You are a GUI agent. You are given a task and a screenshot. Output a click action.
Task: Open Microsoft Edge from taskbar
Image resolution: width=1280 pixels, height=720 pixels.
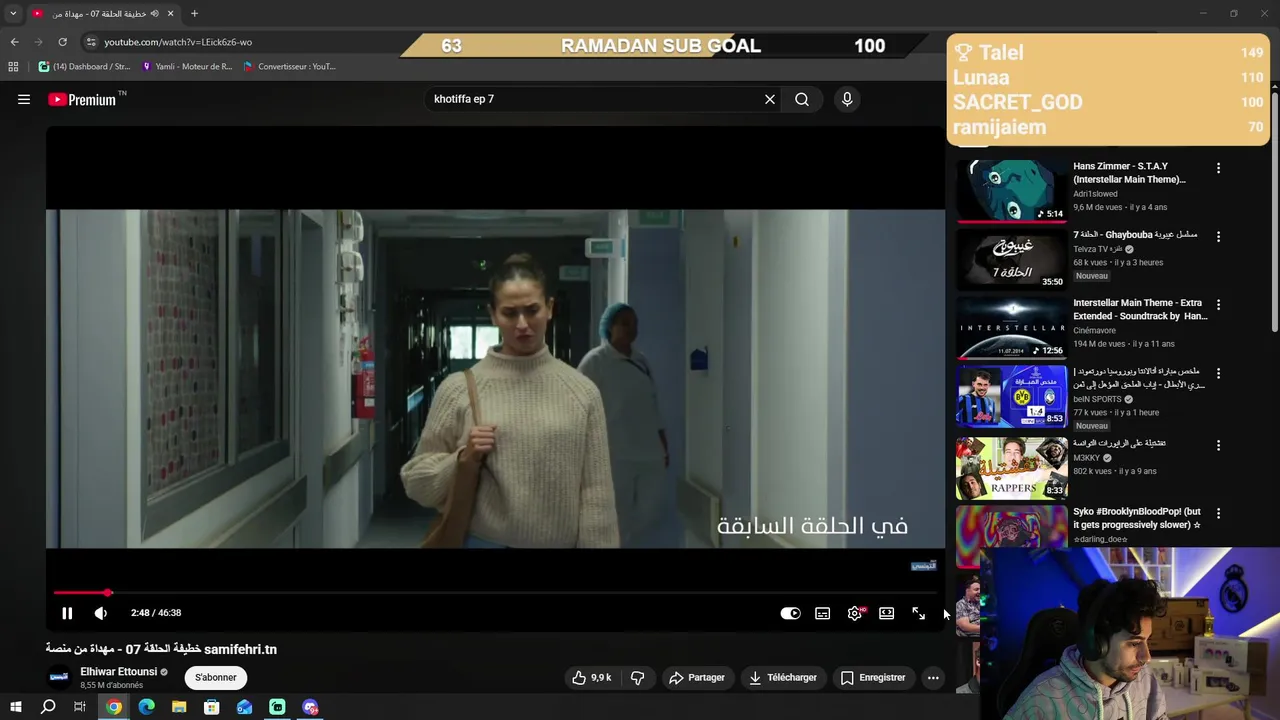pyautogui.click(x=147, y=707)
